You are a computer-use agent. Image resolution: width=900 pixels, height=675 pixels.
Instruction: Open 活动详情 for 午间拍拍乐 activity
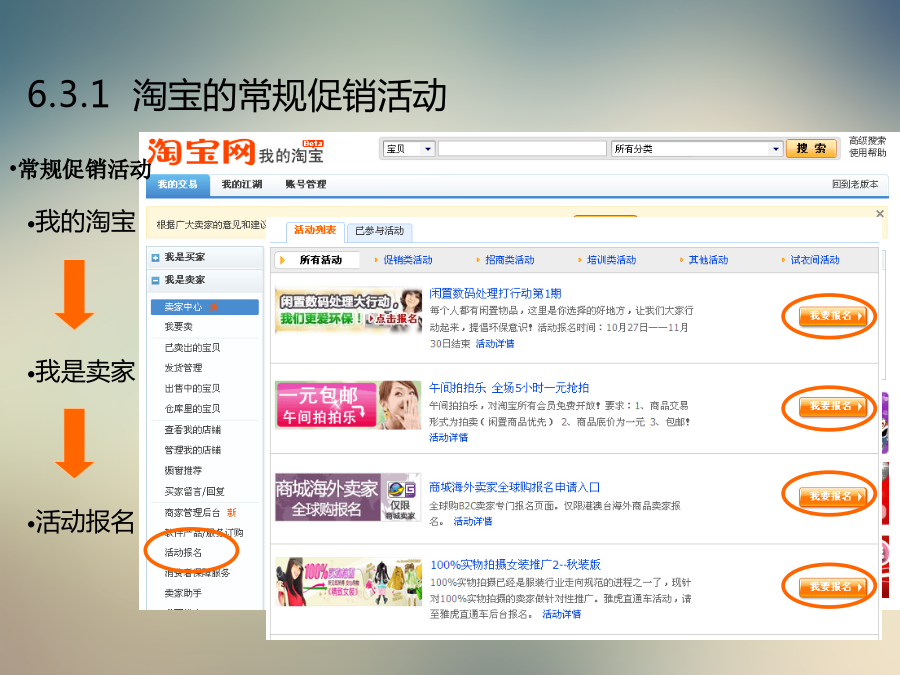(448, 438)
